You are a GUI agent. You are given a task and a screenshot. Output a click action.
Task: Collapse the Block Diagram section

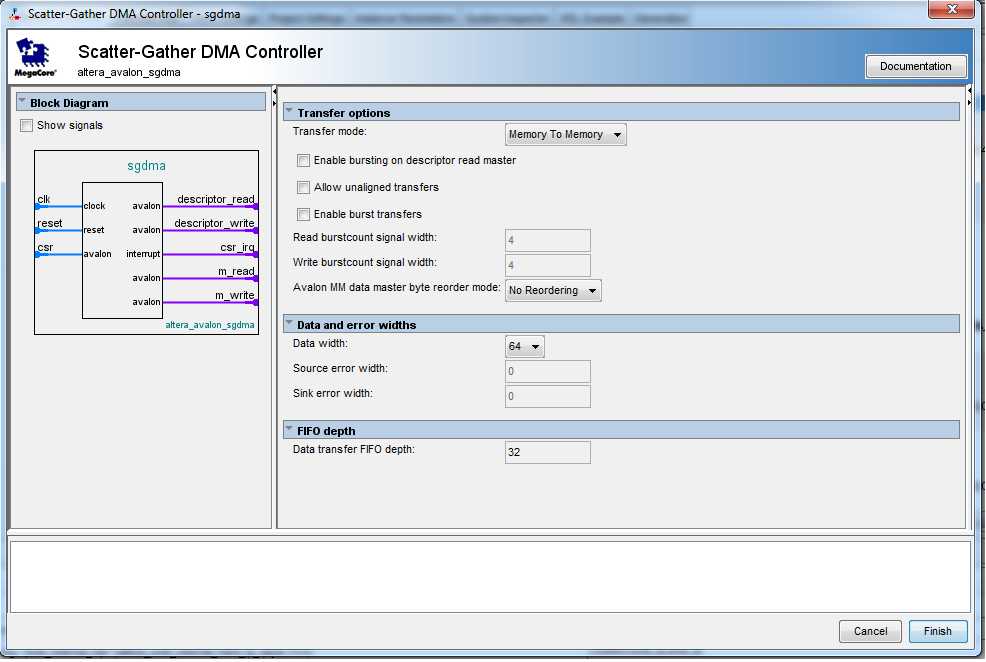(22, 101)
